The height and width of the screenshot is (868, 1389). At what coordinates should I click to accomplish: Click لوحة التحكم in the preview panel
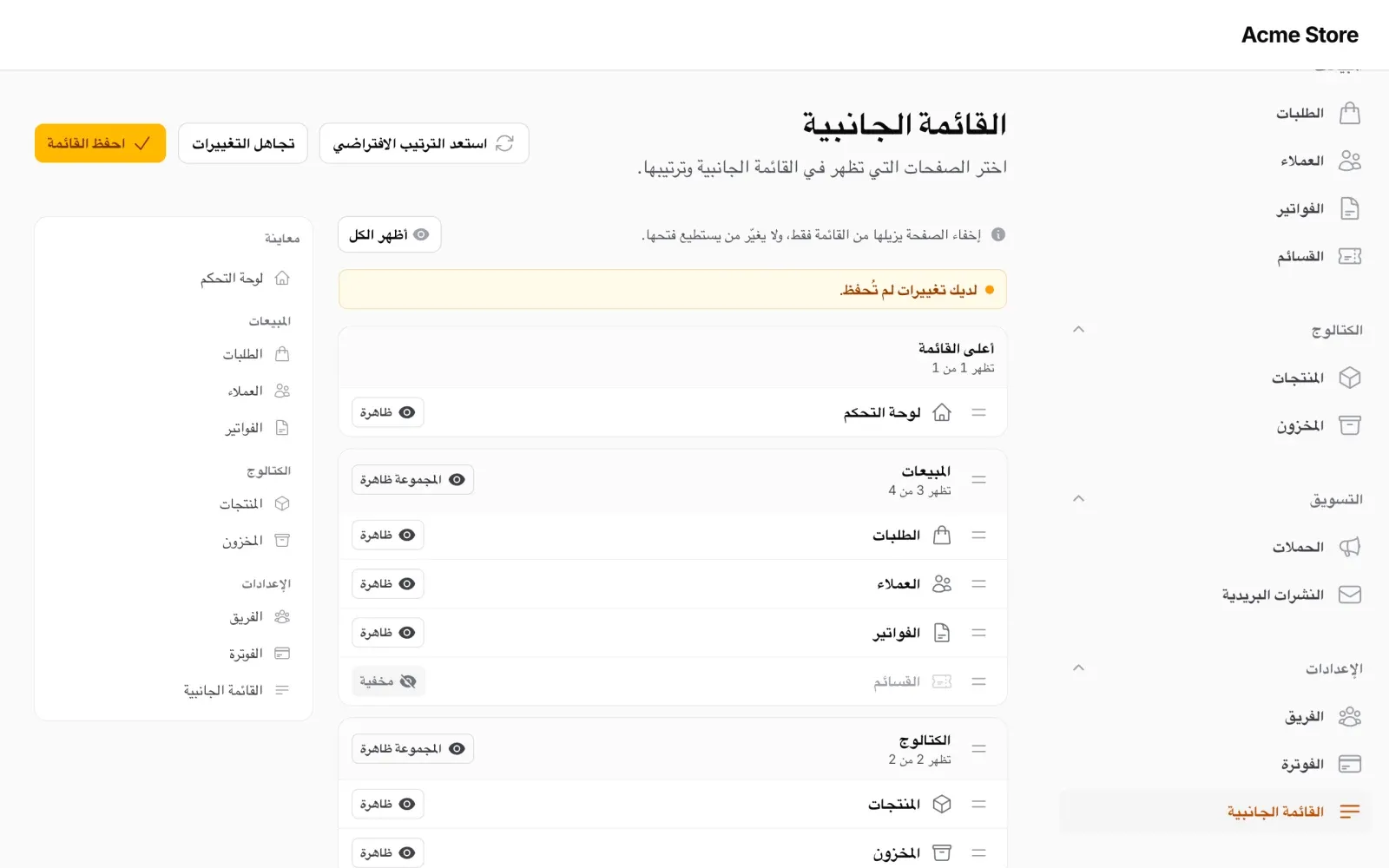[245, 278]
